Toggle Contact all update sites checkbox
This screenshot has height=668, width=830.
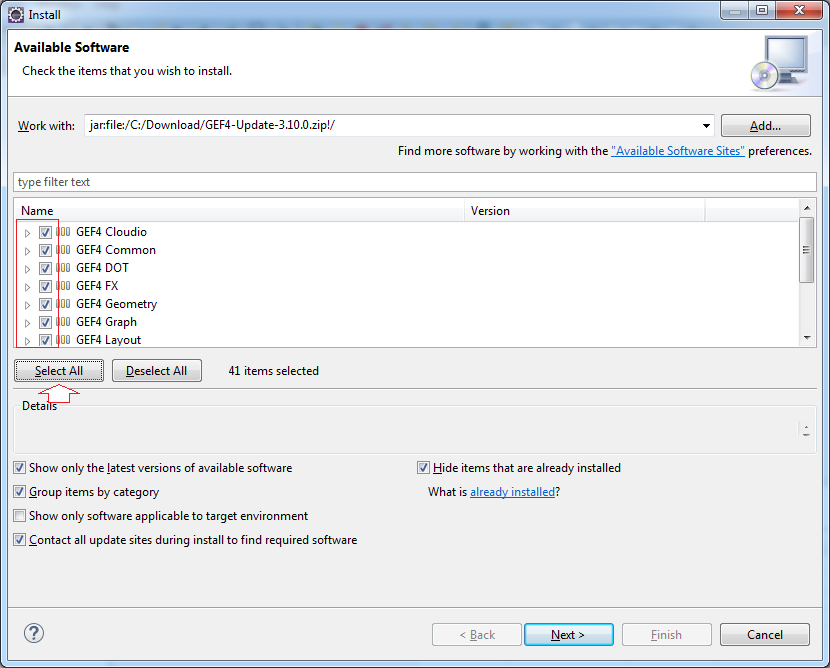click(x=20, y=540)
